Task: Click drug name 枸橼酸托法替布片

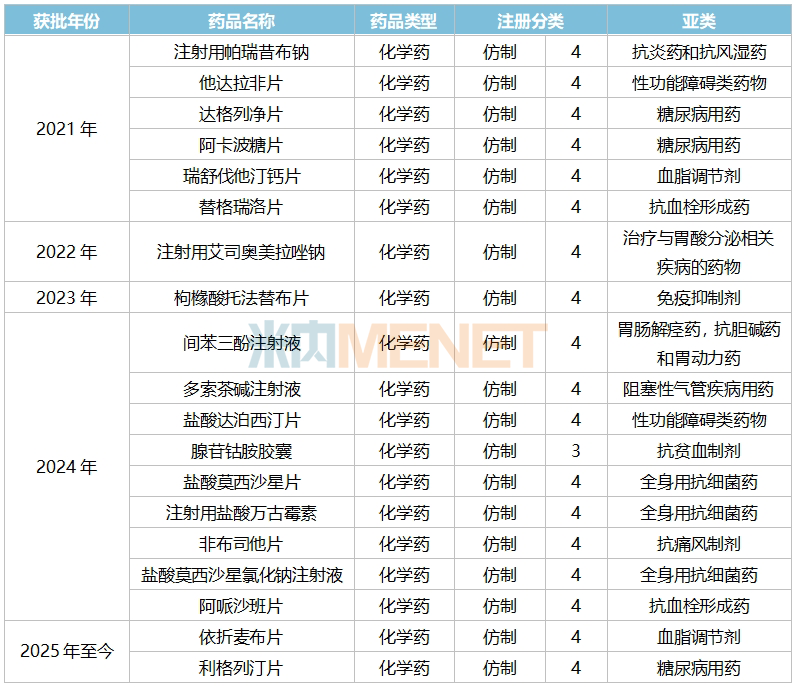Action: (242, 298)
